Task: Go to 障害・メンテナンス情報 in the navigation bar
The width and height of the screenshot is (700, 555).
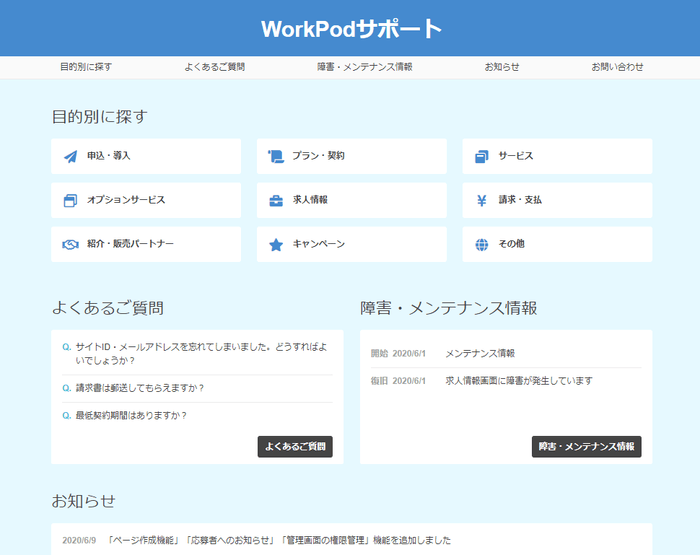Action: pyautogui.click(x=365, y=67)
